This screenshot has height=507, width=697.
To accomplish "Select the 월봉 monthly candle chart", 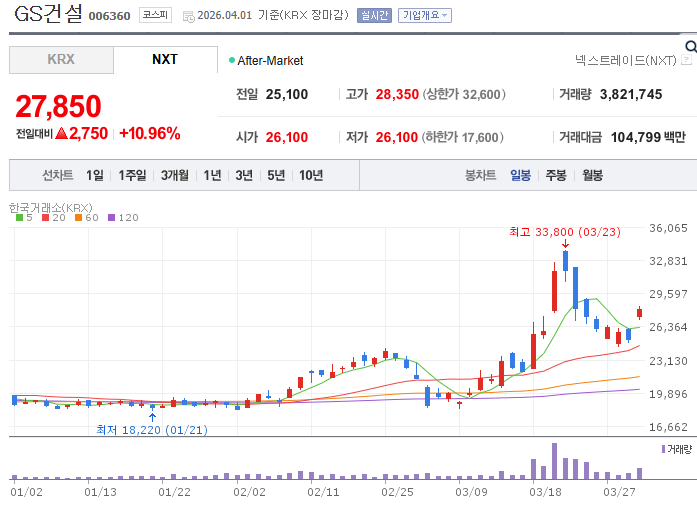I will pyautogui.click(x=593, y=176).
